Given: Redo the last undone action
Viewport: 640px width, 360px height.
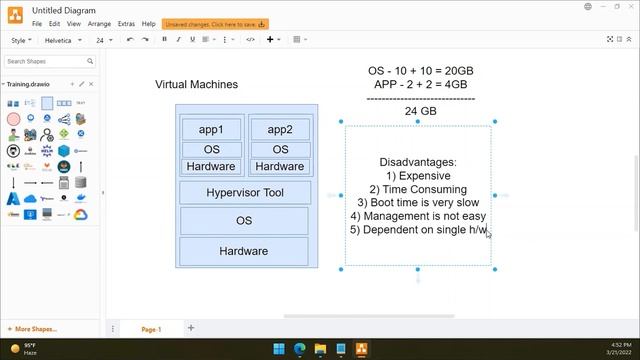Looking at the screenshot, I should 145,40.
